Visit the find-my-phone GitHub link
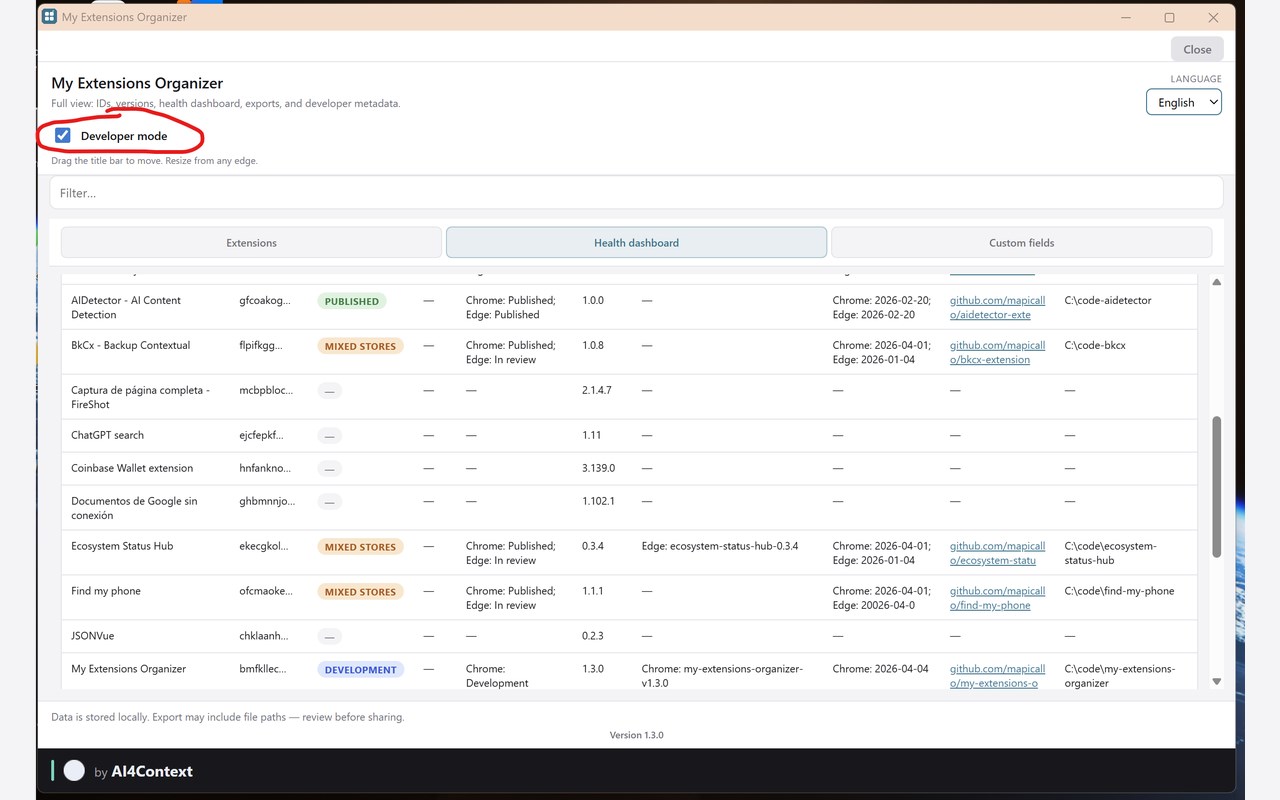Screen dimensions: 1280x800 click(x=997, y=598)
